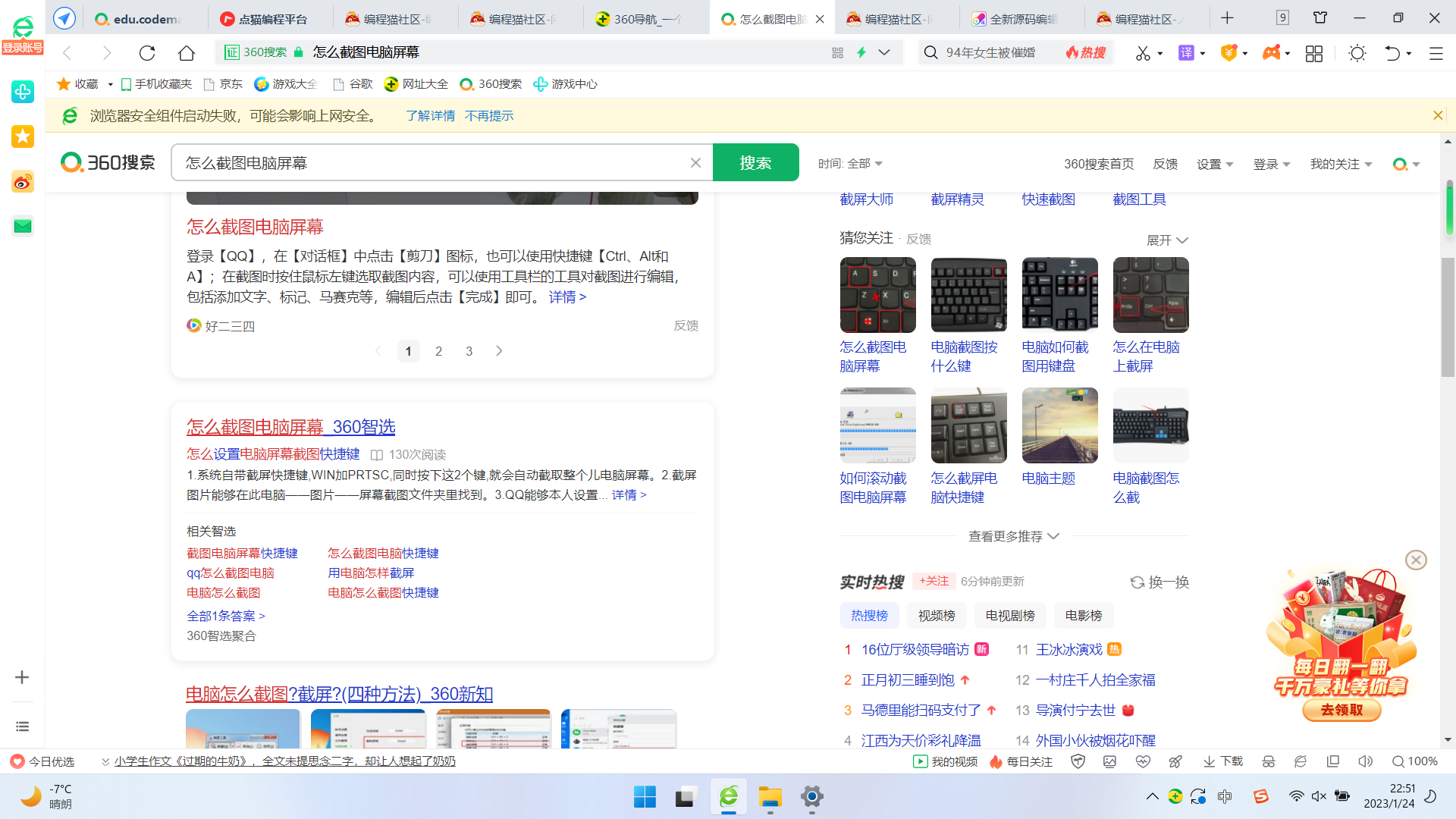Click the undo closed tab icon
Screen dimensions: 1456x819
(1392, 53)
